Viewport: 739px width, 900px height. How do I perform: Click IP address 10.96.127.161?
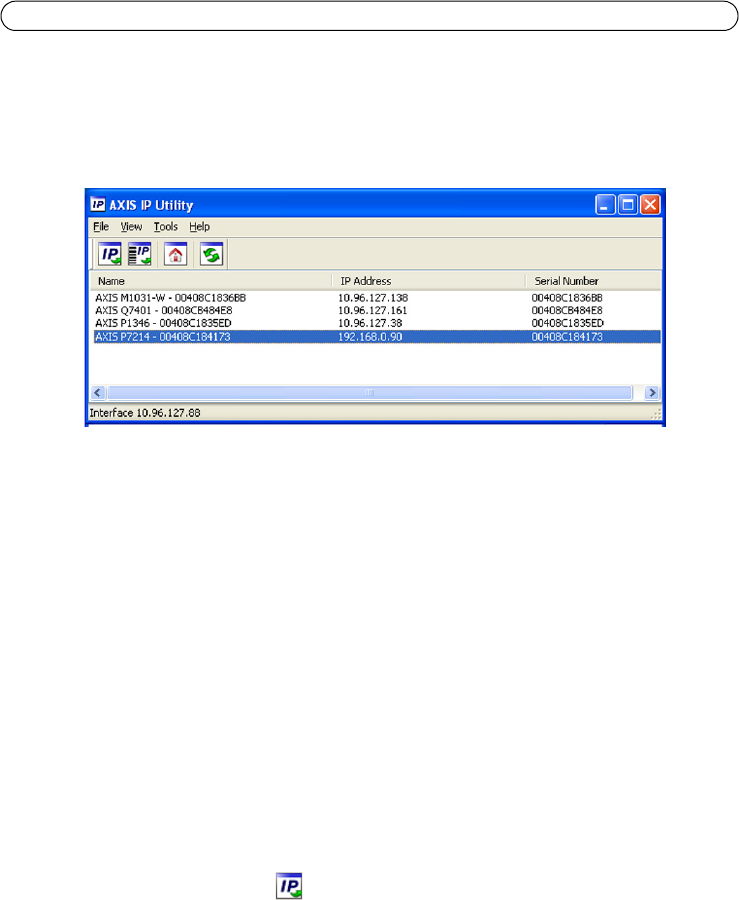372,311
